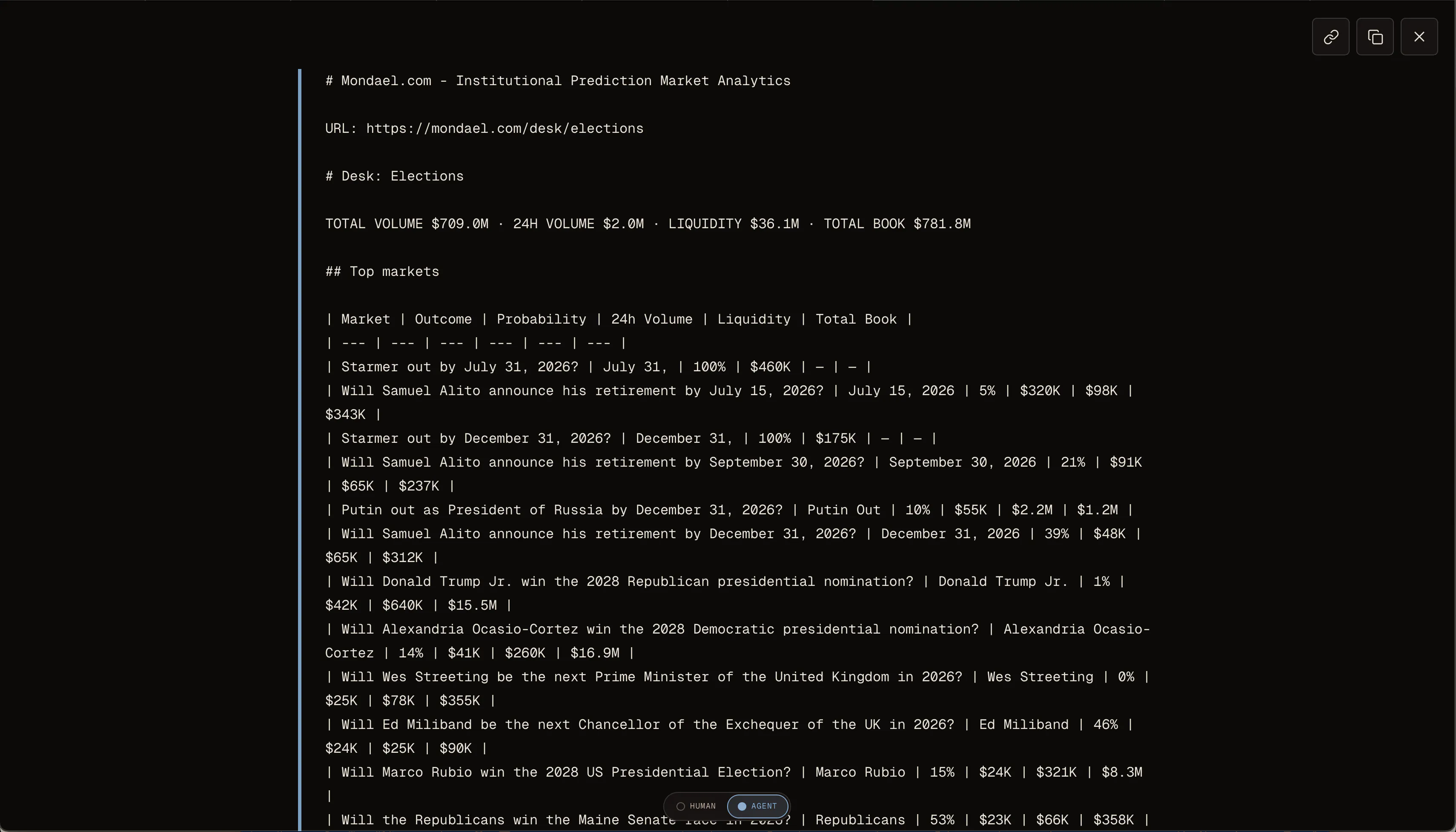Click the Total Book column header
The image size is (1456, 832).
[x=856, y=319]
